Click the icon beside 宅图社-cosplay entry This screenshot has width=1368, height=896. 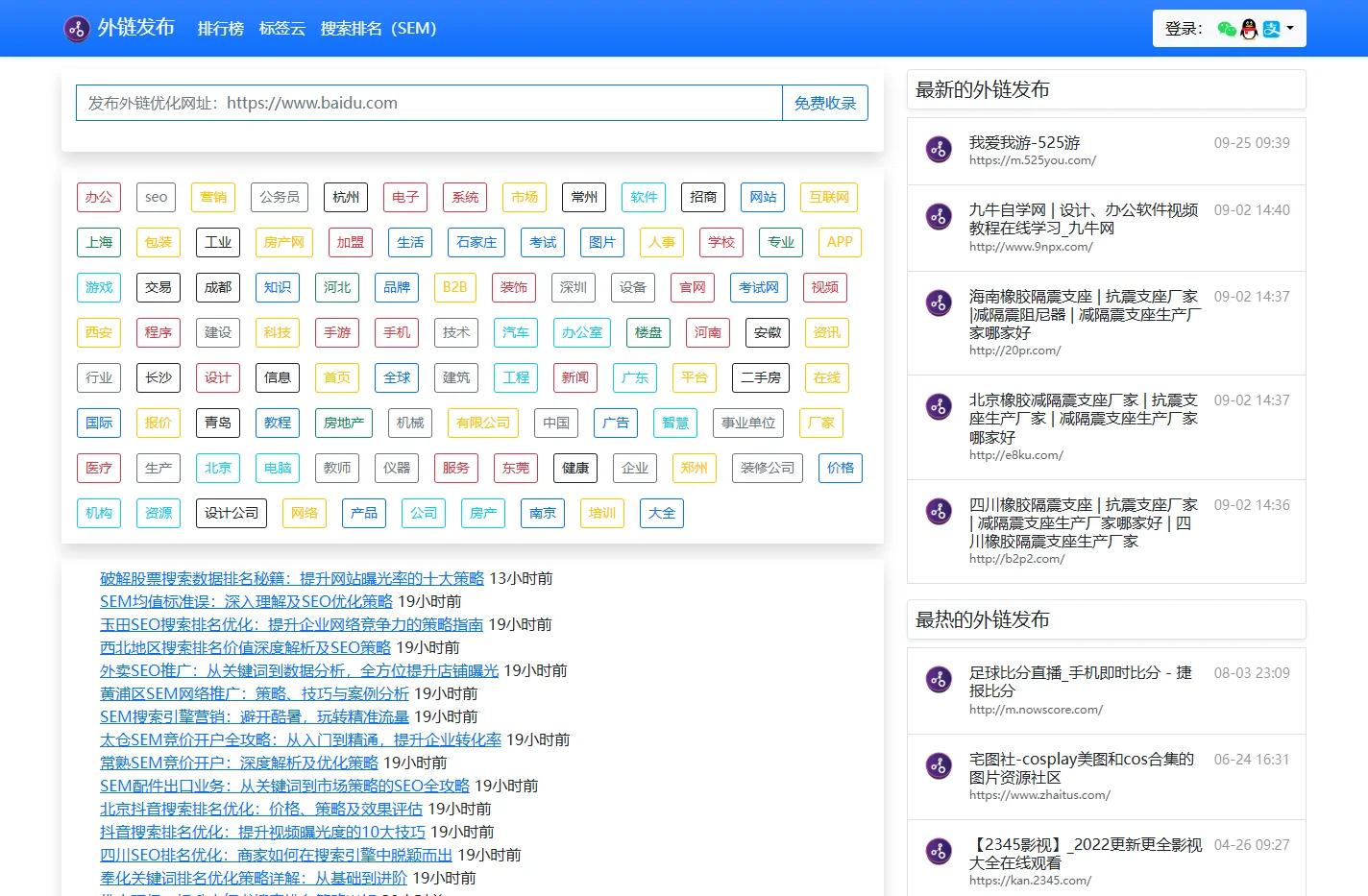(x=939, y=765)
